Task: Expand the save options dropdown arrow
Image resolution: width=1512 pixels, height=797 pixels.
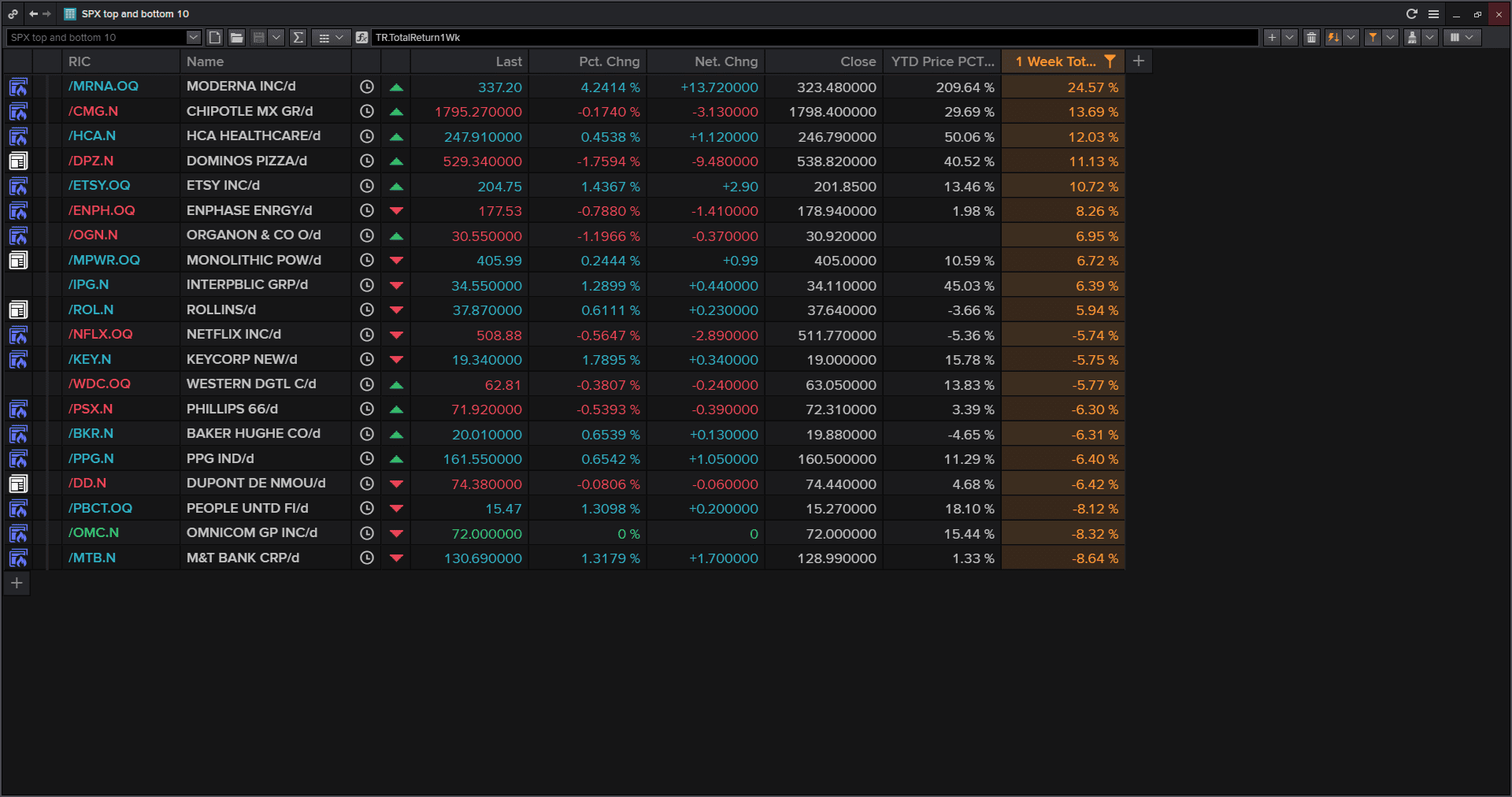Action: tap(276, 37)
